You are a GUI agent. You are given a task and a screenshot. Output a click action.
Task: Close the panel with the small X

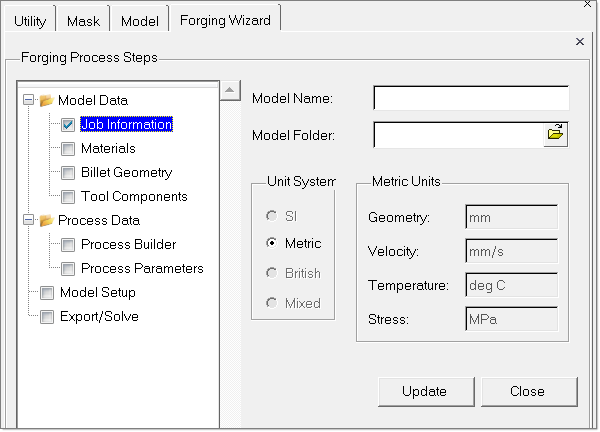(x=580, y=42)
